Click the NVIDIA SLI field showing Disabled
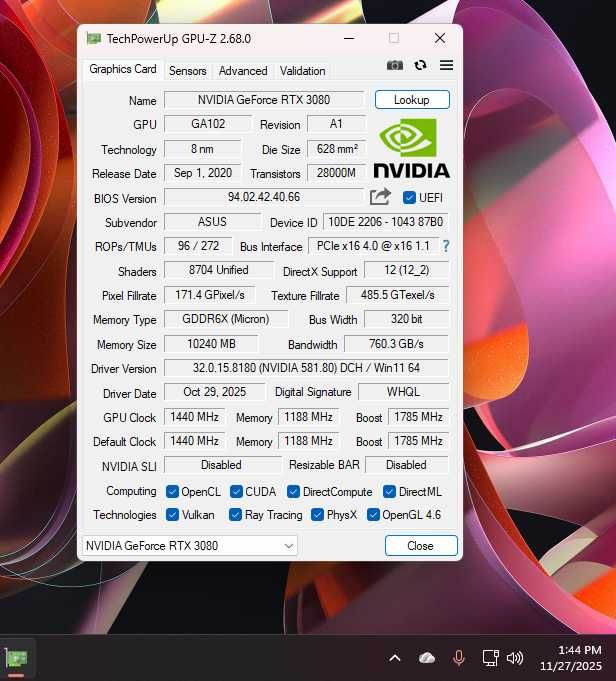 [x=222, y=465]
